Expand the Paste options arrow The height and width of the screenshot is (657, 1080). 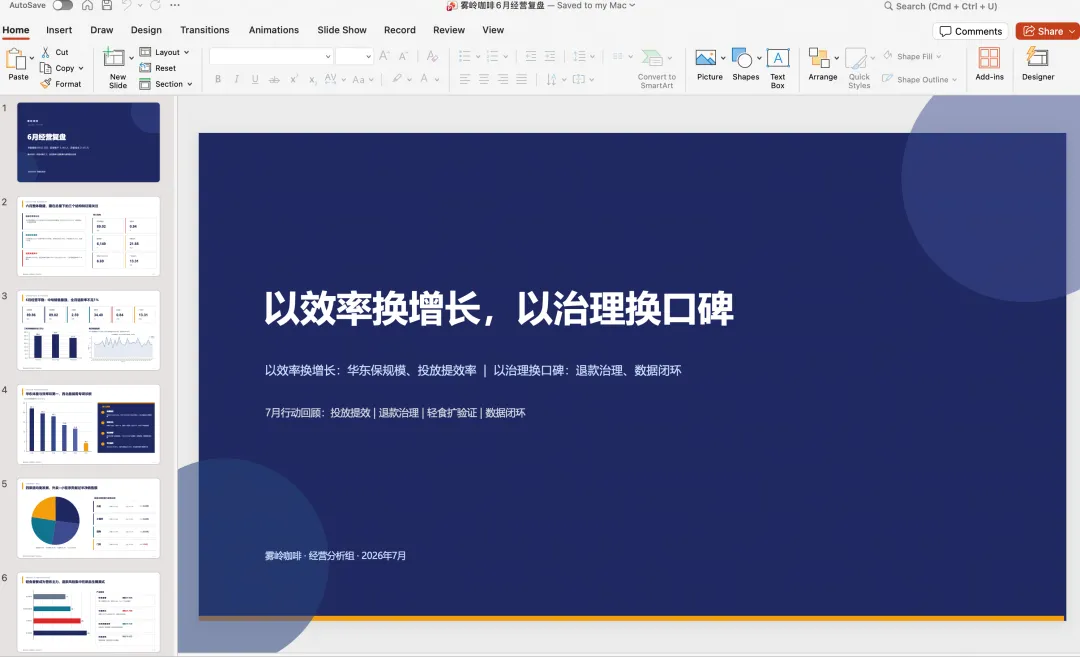pyautogui.click(x=32, y=59)
